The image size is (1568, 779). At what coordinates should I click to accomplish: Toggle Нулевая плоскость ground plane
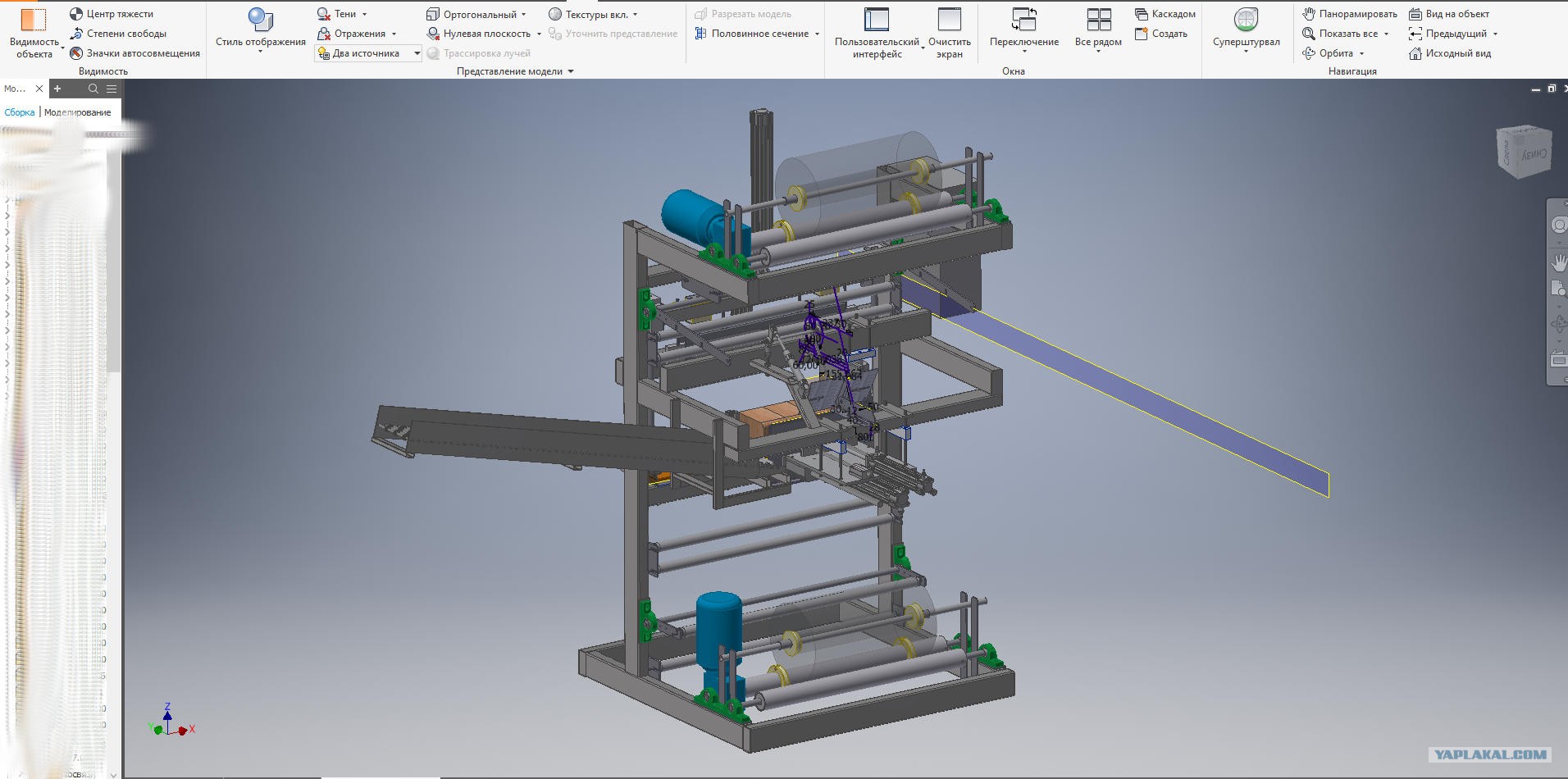click(x=479, y=34)
